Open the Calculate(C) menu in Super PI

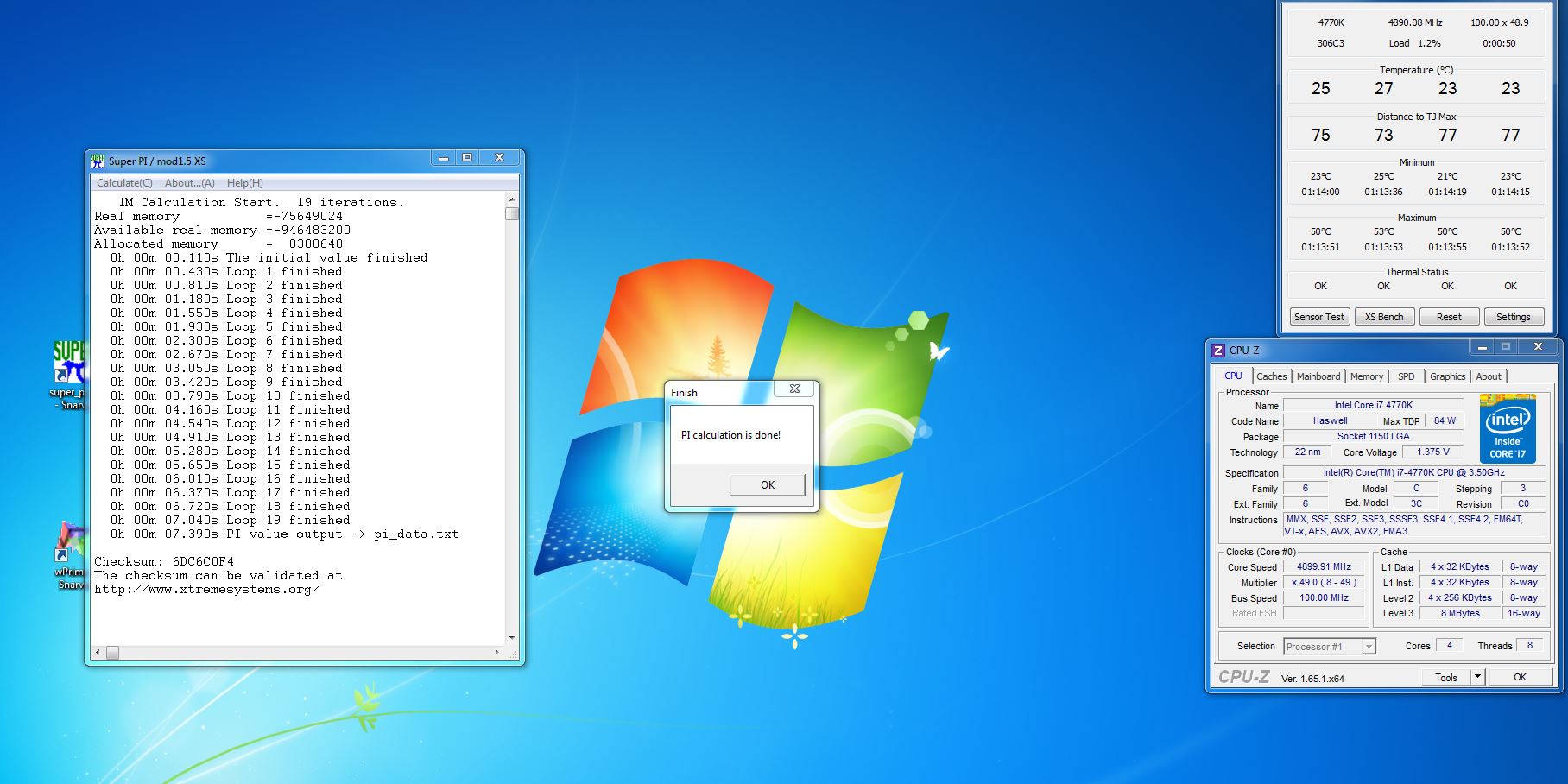[x=124, y=183]
